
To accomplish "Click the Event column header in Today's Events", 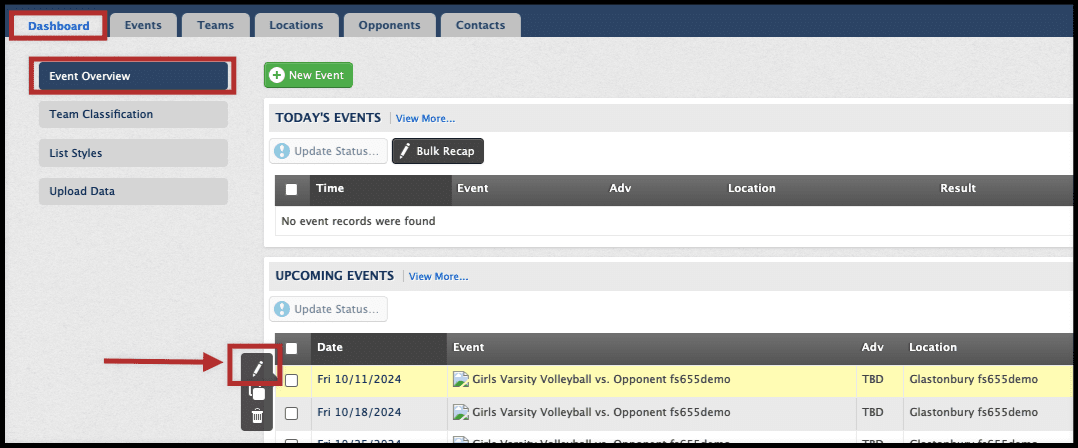I will tap(473, 188).
